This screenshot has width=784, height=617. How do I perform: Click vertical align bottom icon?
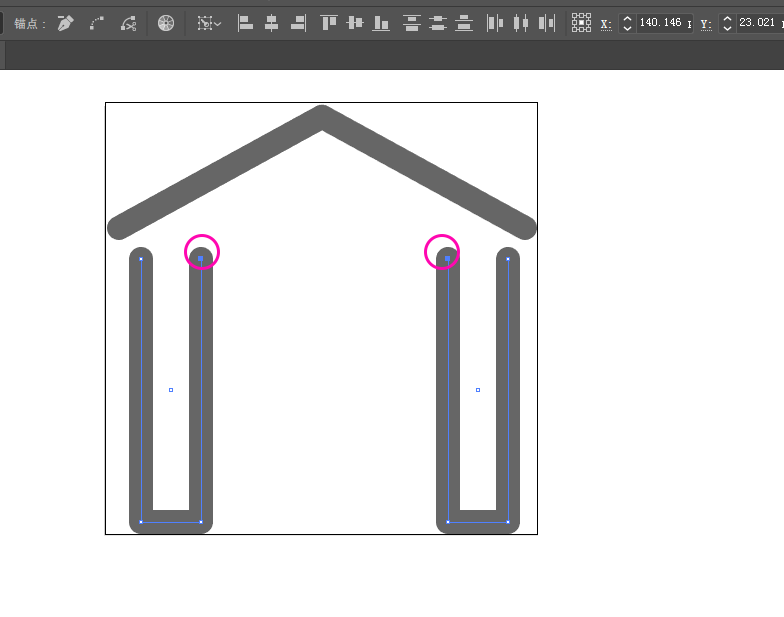pos(382,23)
